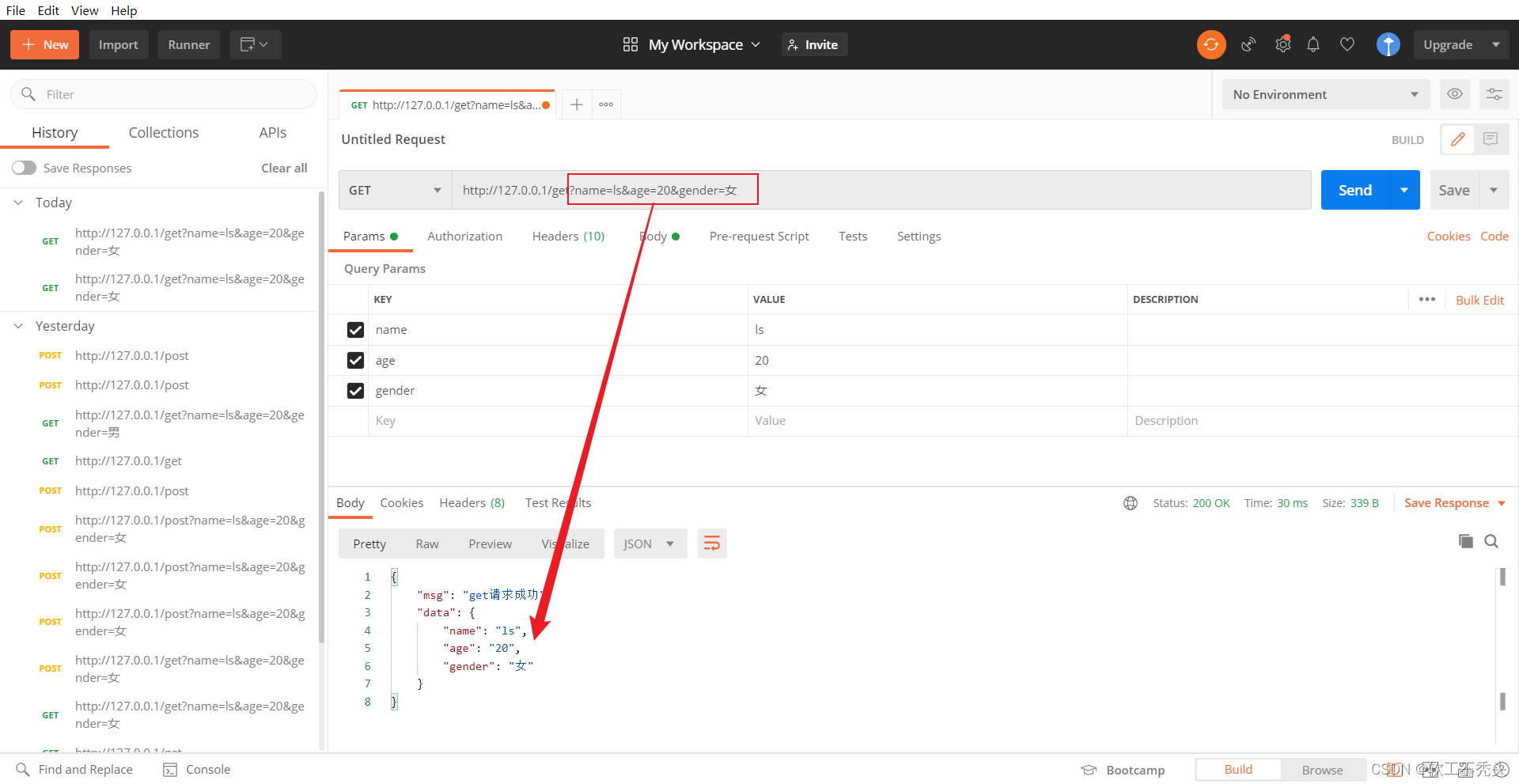Click the Code link
The width and height of the screenshot is (1519, 784).
[1494, 236]
